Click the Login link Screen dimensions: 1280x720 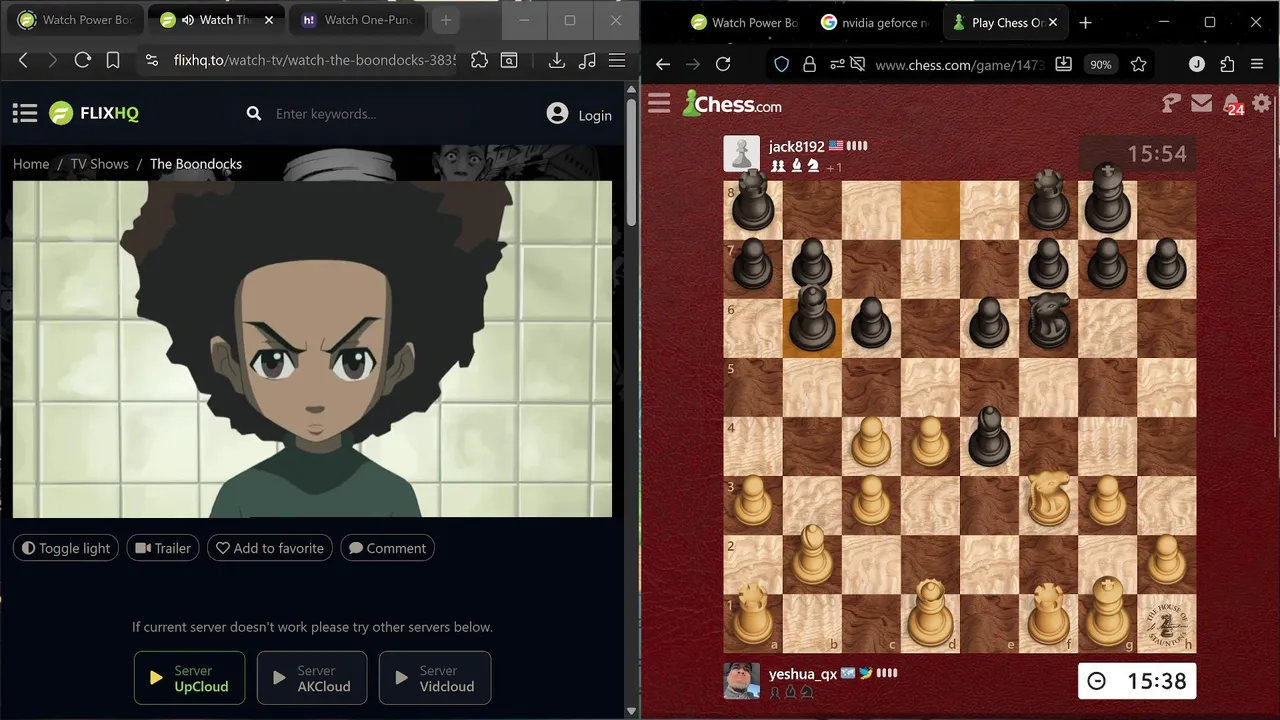[x=595, y=115]
